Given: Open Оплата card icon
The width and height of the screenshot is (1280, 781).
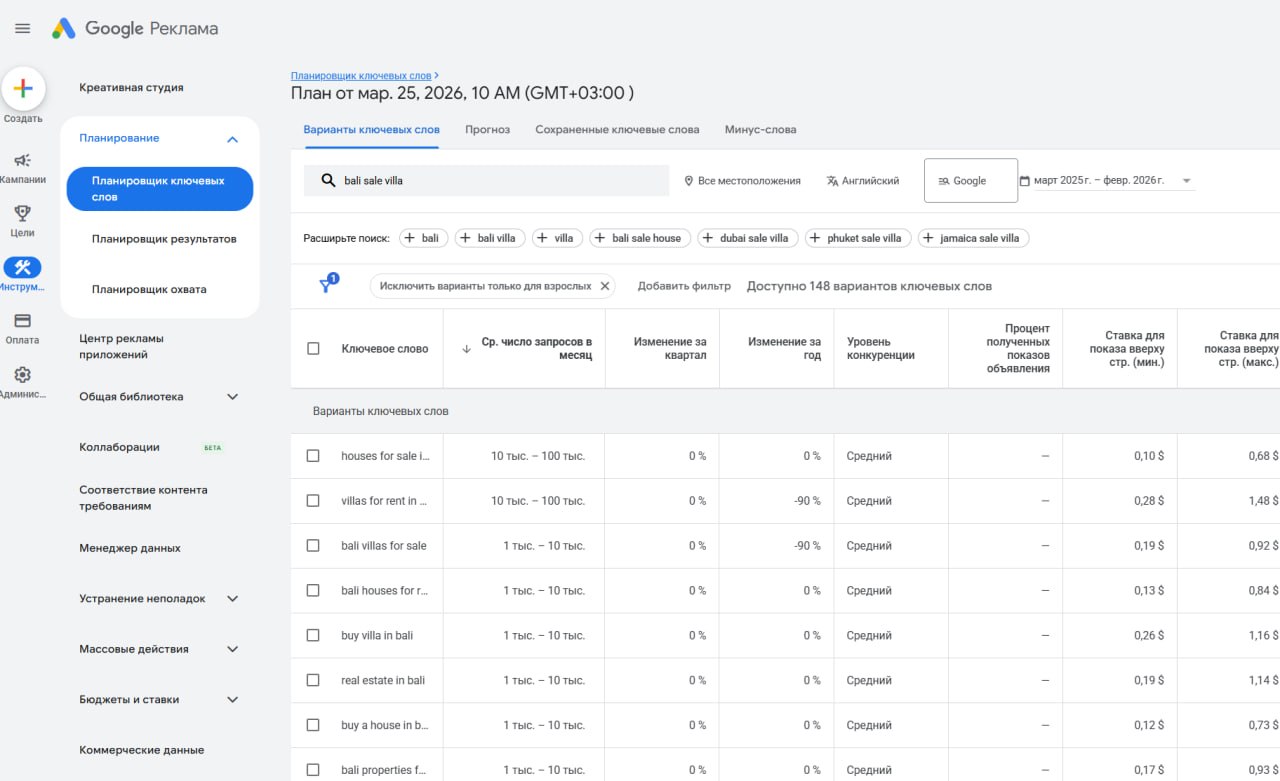Looking at the screenshot, I should pyautogui.click(x=22, y=321).
